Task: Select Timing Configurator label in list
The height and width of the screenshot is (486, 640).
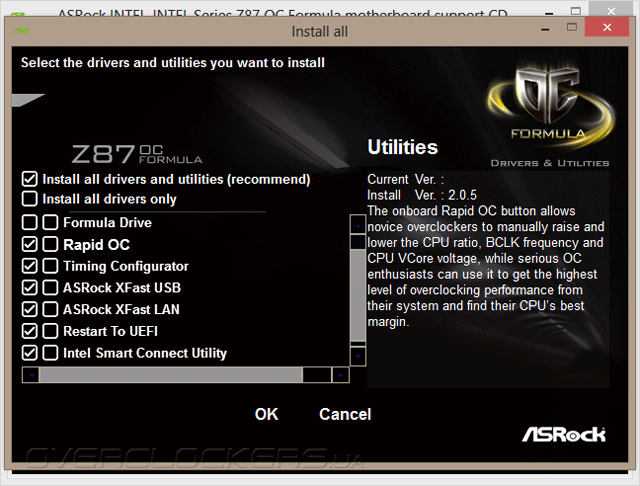Action: tap(126, 266)
